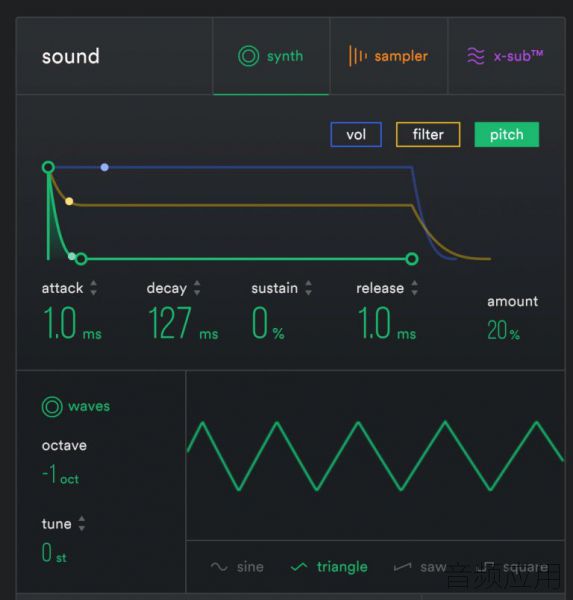
Task: Click the pale green pitch curve handle
Action: (72, 256)
